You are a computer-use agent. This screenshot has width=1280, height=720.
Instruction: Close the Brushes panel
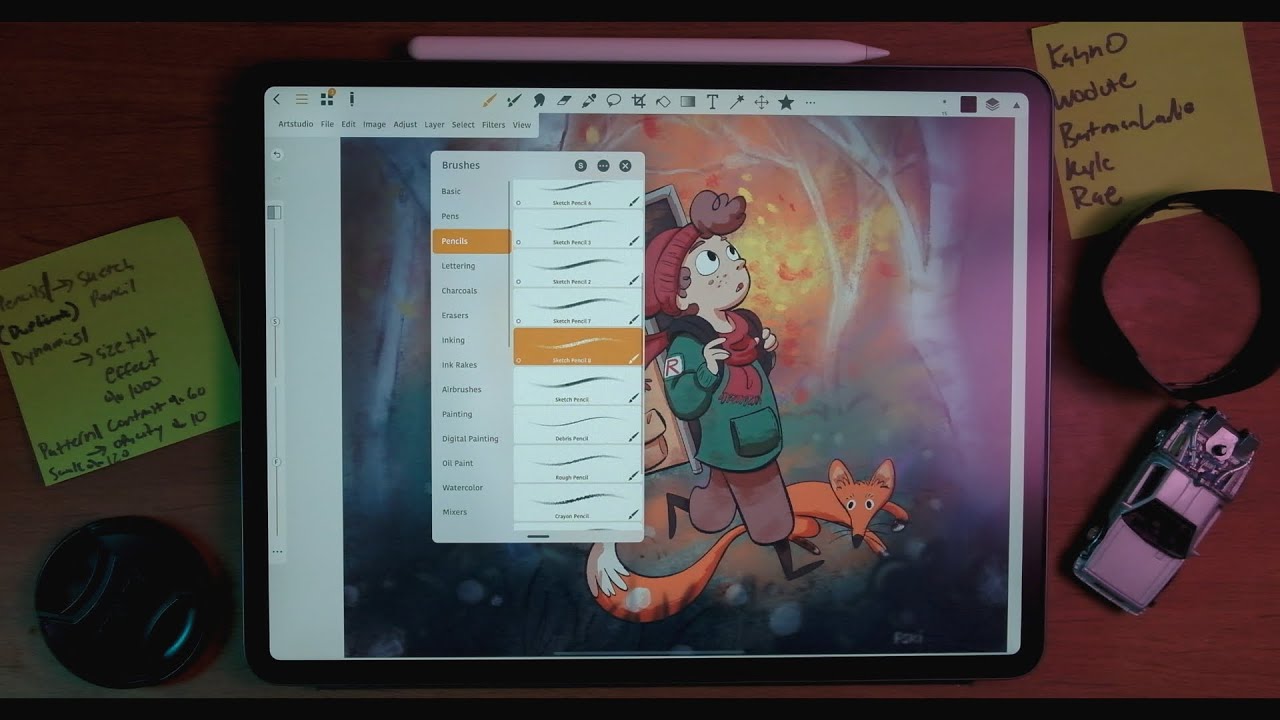click(x=625, y=166)
